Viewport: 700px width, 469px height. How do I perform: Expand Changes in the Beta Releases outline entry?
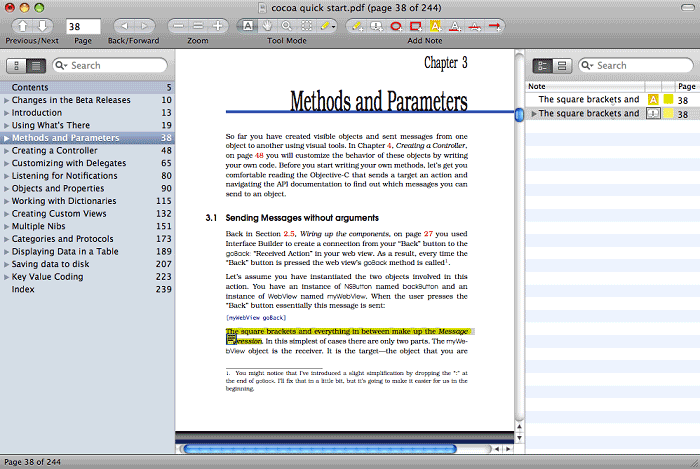click(6, 100)
